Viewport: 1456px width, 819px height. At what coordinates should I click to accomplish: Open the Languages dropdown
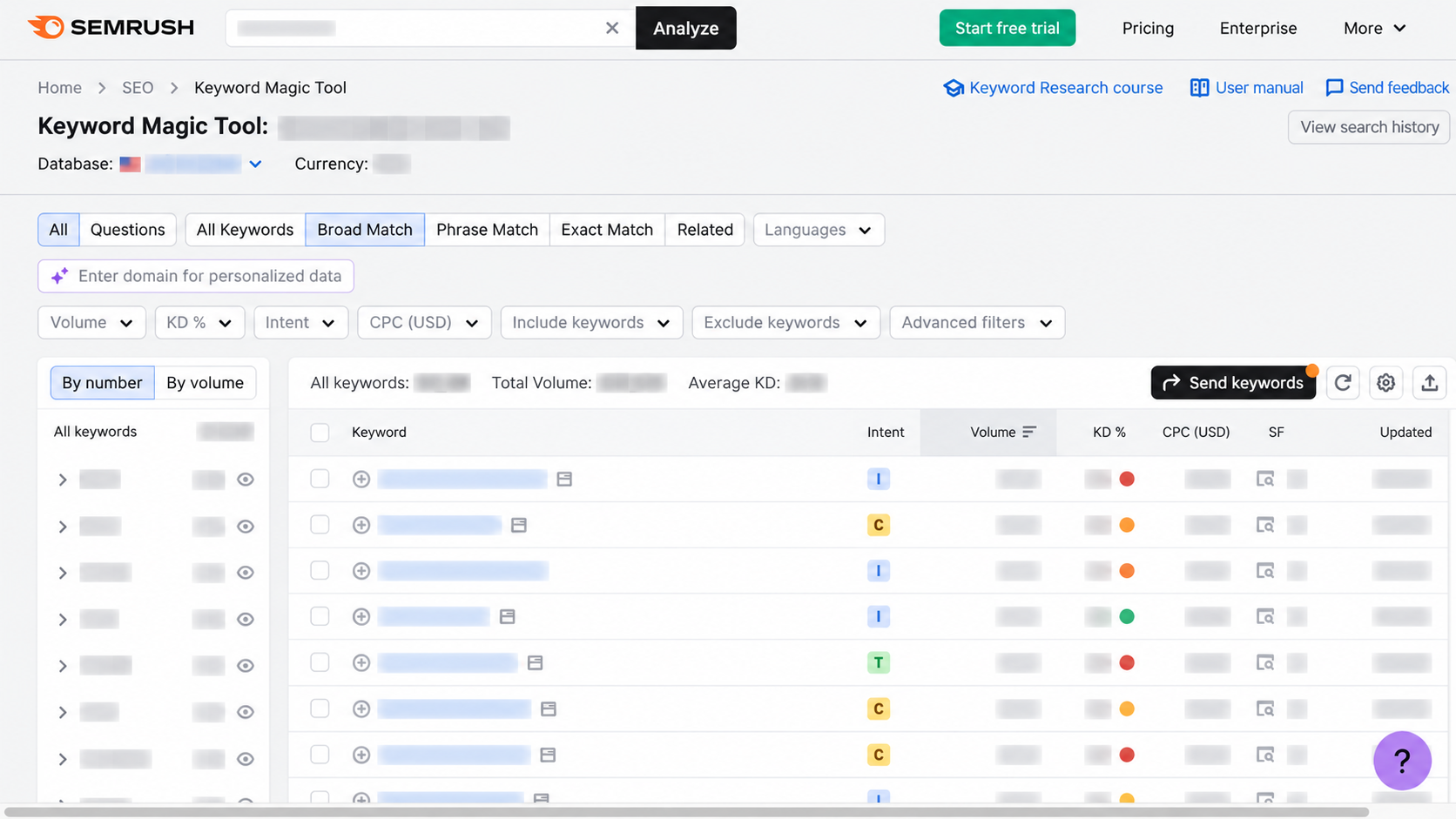(x=819, y=230)
